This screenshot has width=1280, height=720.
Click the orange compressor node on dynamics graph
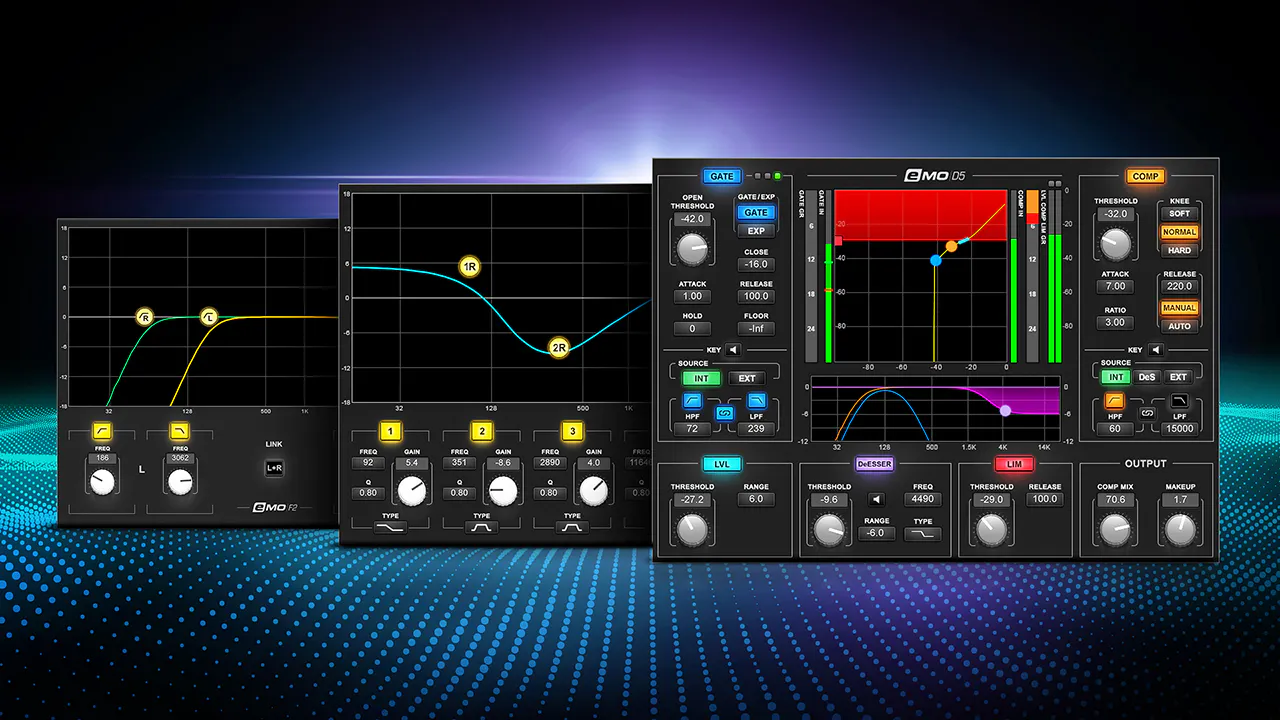pyautogui.click(x=952, y=246)
